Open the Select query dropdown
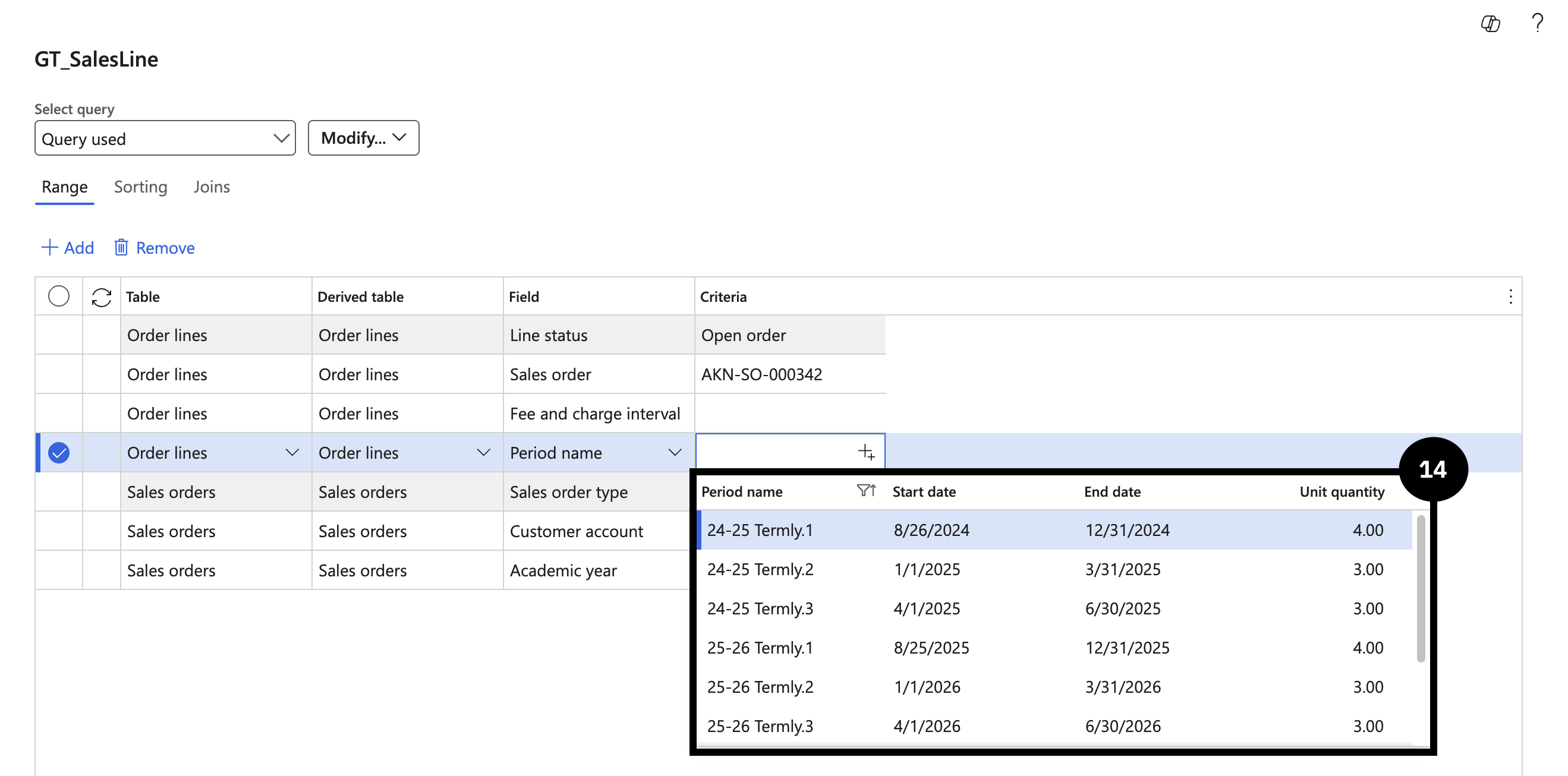 tap(165, 138)
